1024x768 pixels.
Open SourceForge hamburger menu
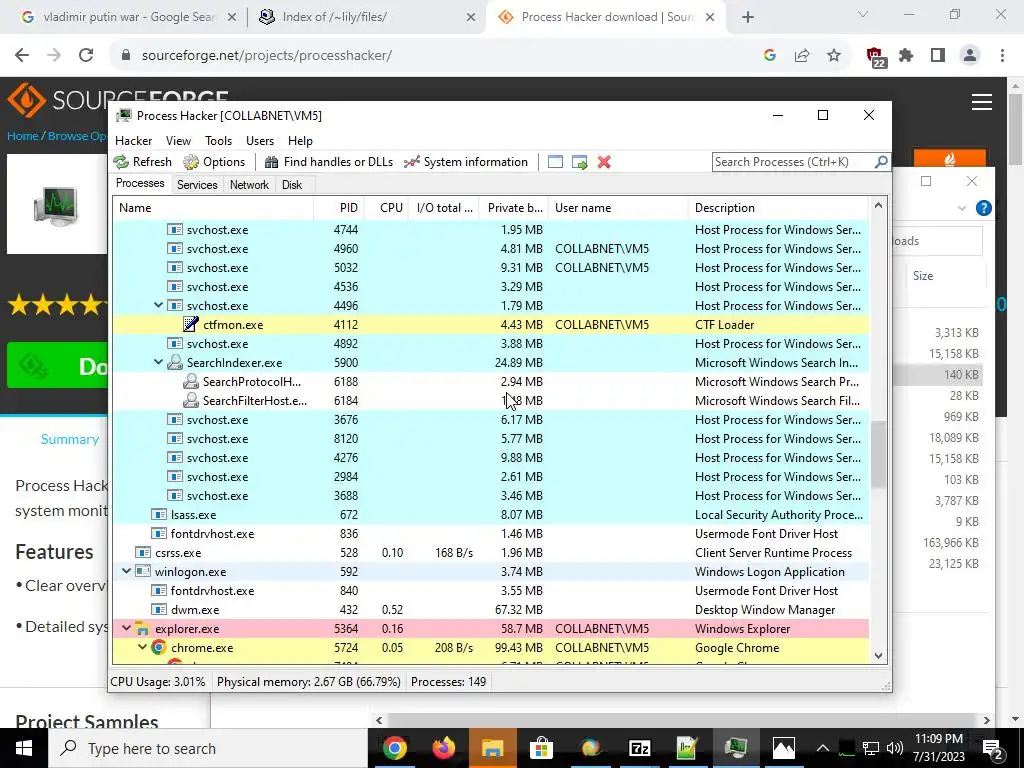(x=982, y=103)
